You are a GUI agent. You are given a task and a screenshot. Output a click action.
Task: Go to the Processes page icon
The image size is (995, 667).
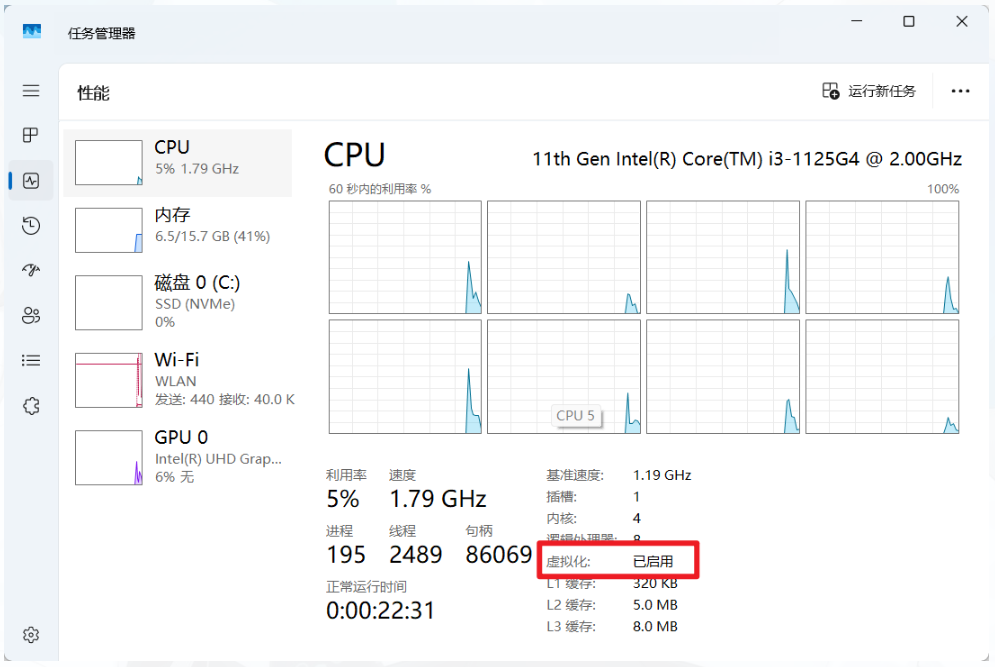click(x=30, y=135)
